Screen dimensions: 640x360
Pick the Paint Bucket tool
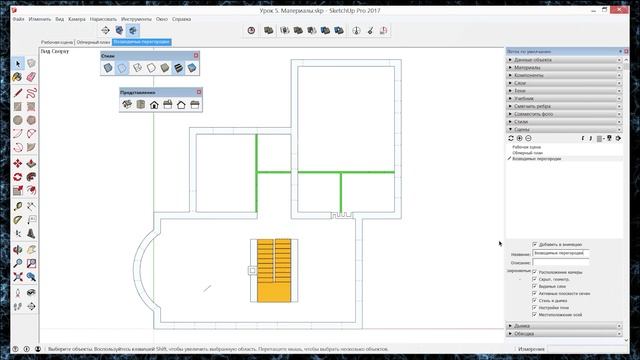click(18, 77)
